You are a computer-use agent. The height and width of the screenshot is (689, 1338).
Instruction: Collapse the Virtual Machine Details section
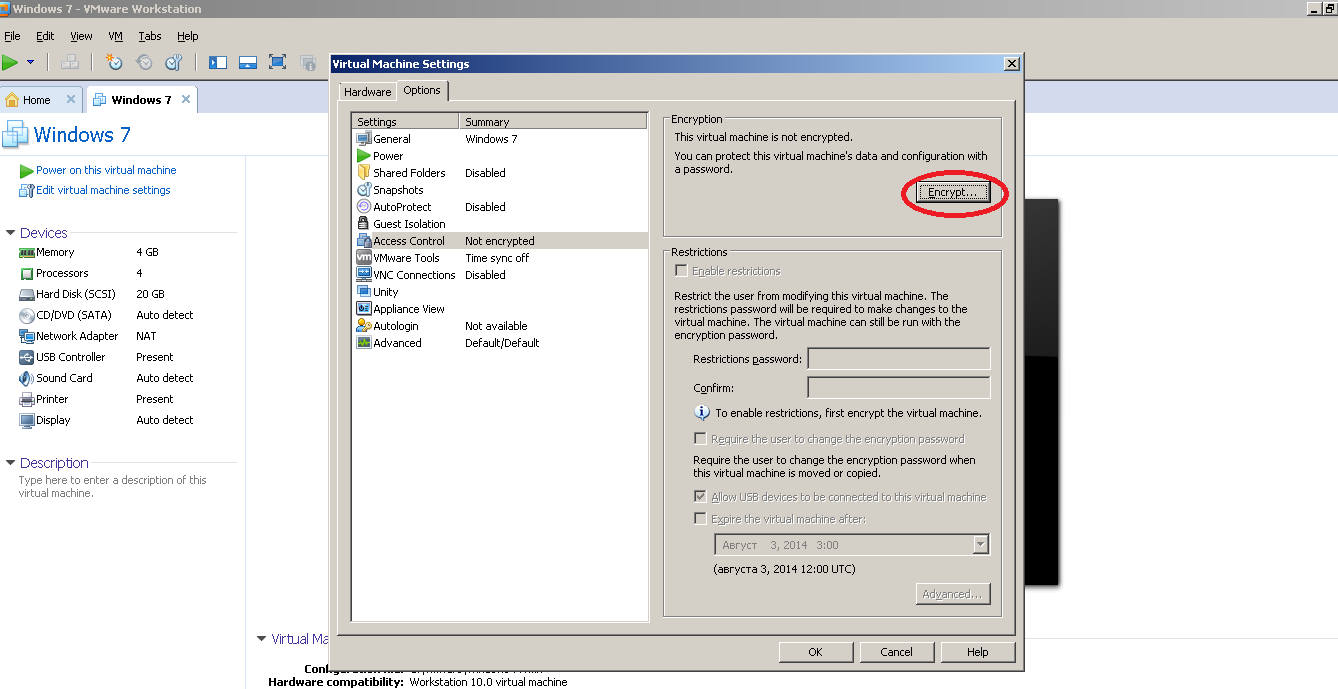[262, 639]
